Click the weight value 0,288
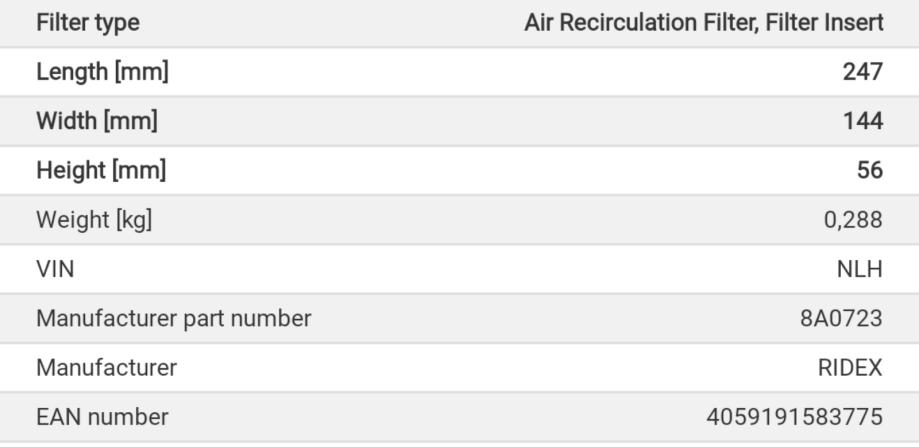Image resolution: width=919 pixels, height=447 pixels. (x=853, y=220)
